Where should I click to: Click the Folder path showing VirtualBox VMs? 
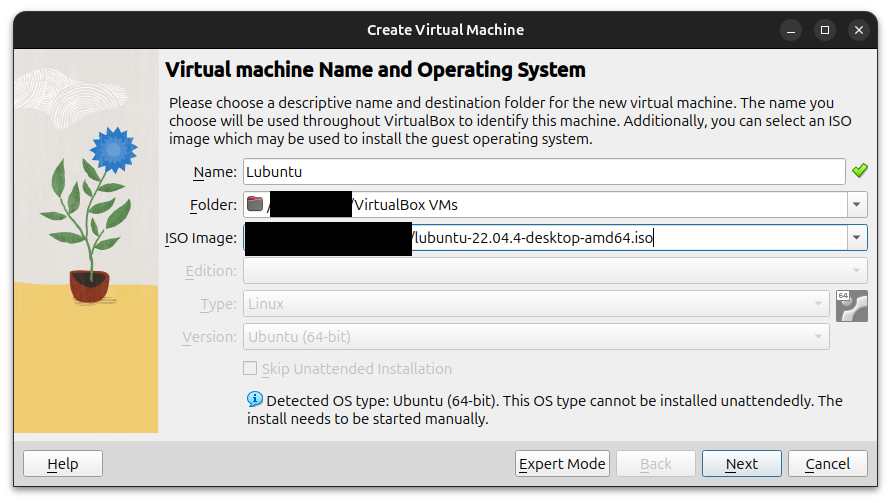pos(546,205)
